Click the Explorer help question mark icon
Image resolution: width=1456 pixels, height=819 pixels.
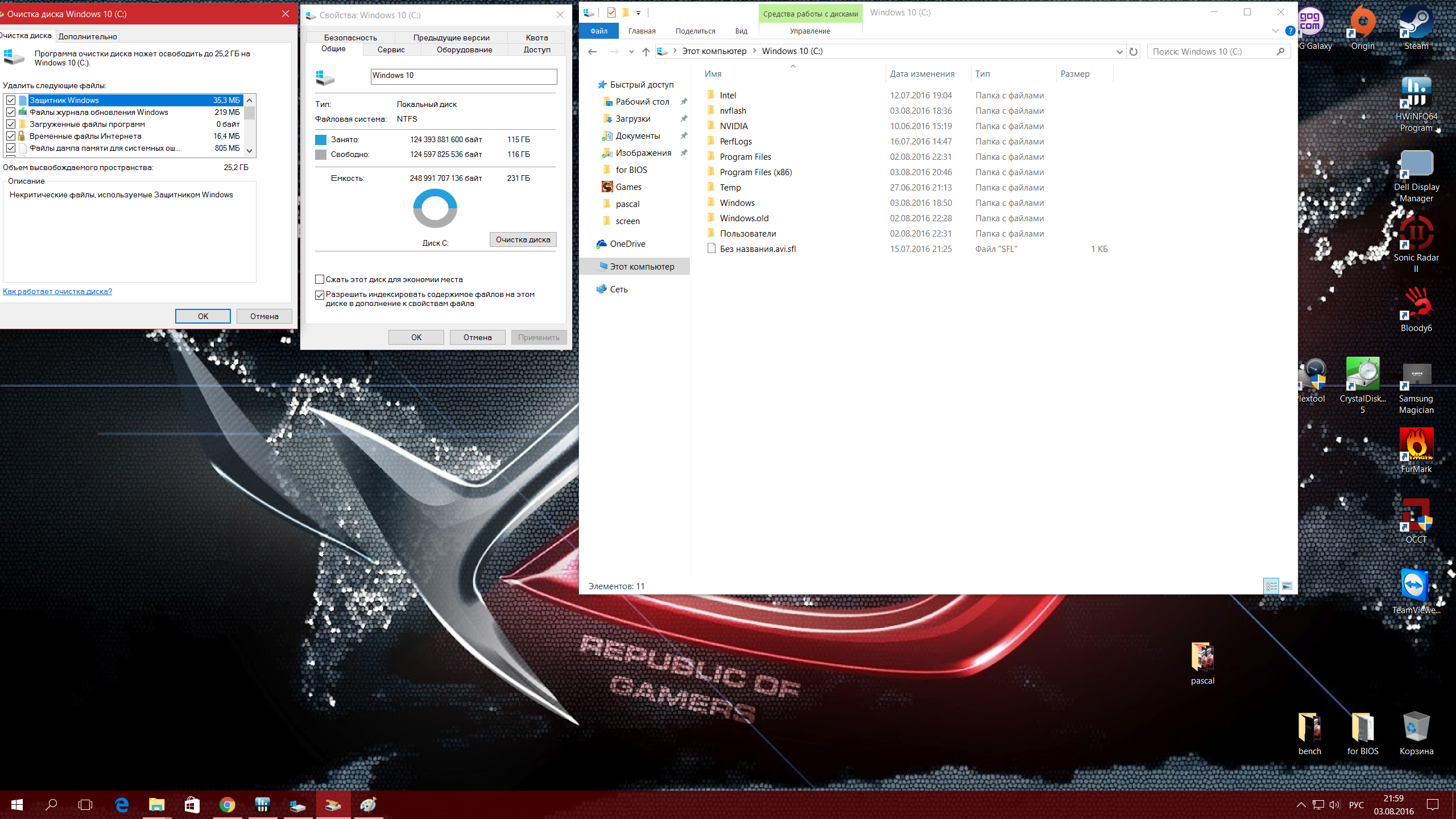tap(1290, 31)
